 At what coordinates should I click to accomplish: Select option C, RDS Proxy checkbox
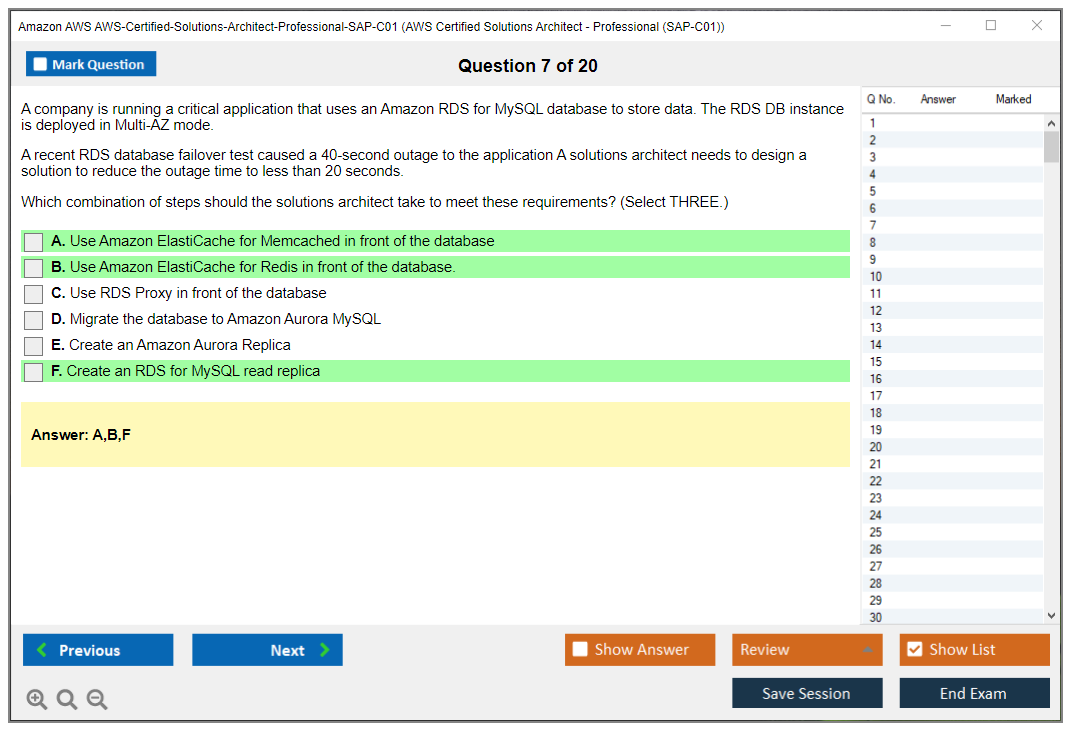tap(33, 294)
